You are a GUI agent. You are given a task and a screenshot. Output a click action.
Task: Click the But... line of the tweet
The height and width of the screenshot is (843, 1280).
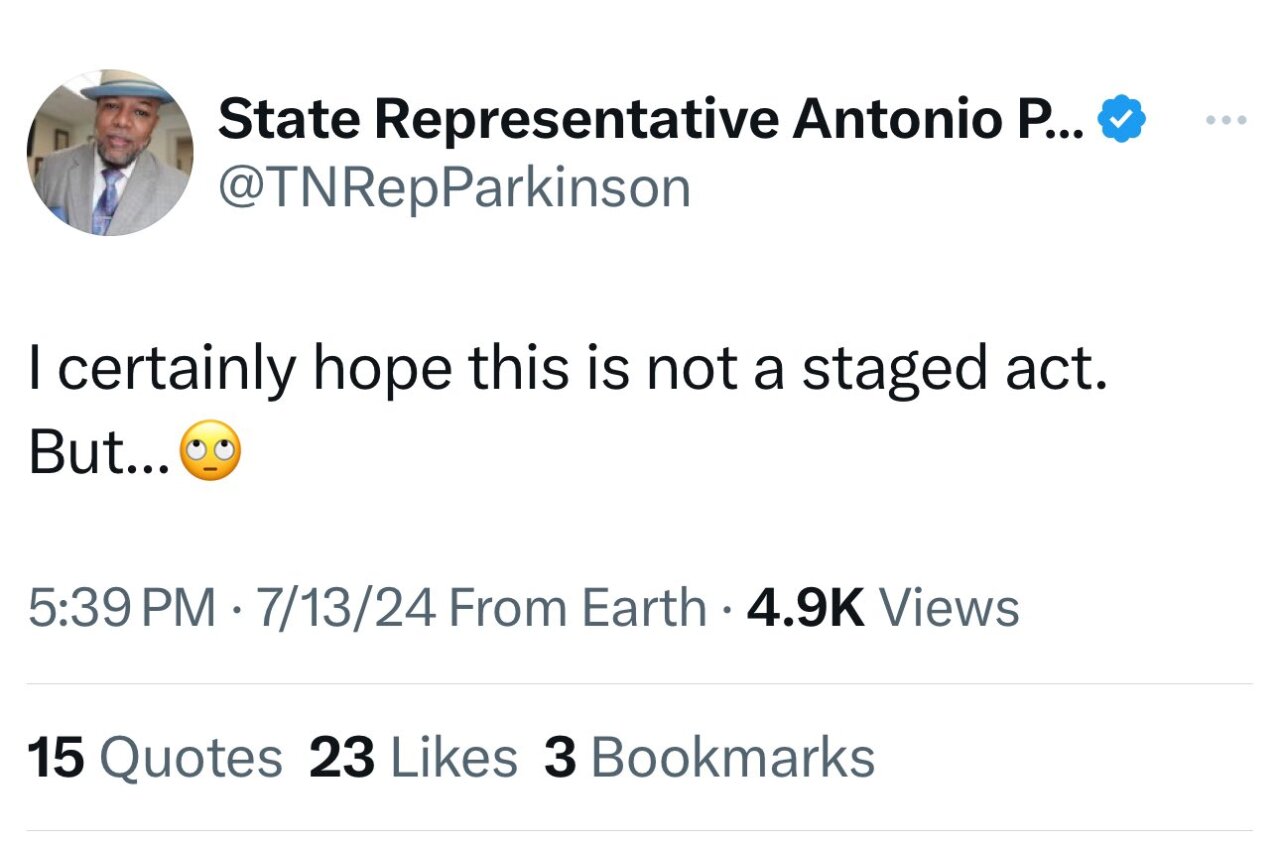[100, 452]
